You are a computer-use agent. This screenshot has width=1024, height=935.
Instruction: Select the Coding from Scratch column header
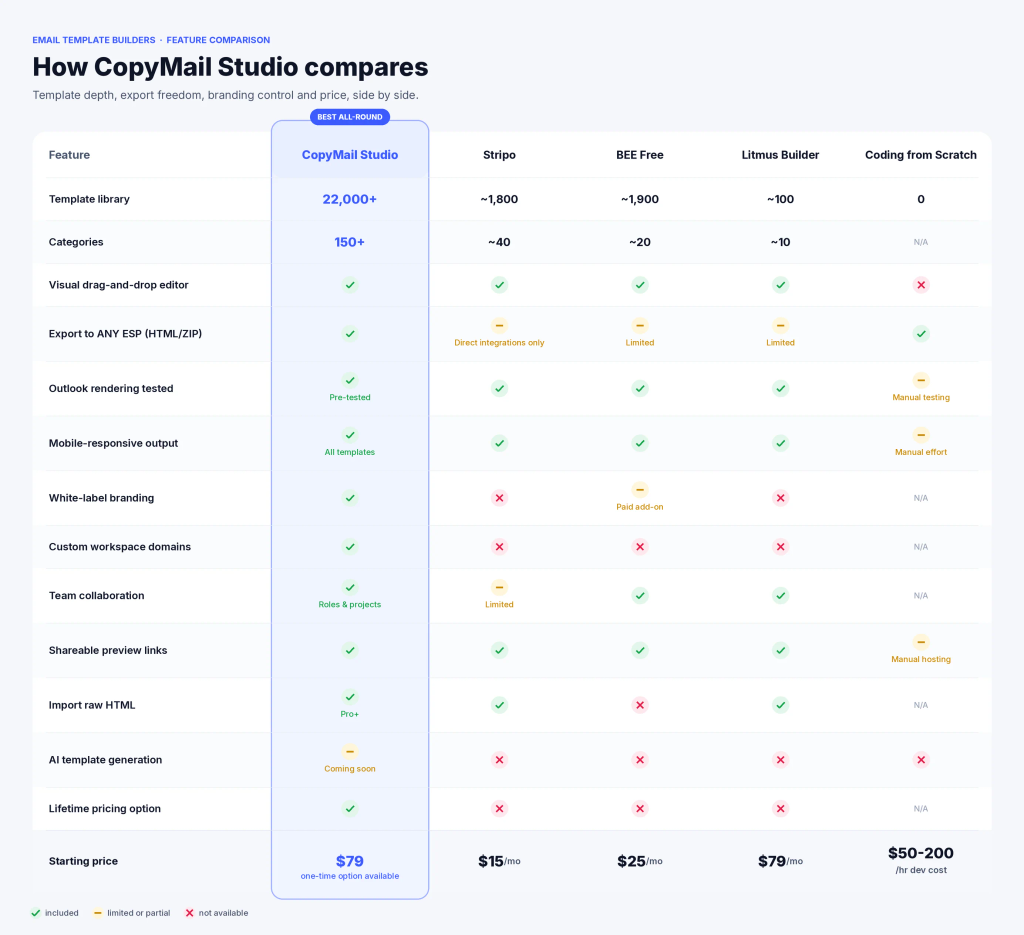click(921, 155)
